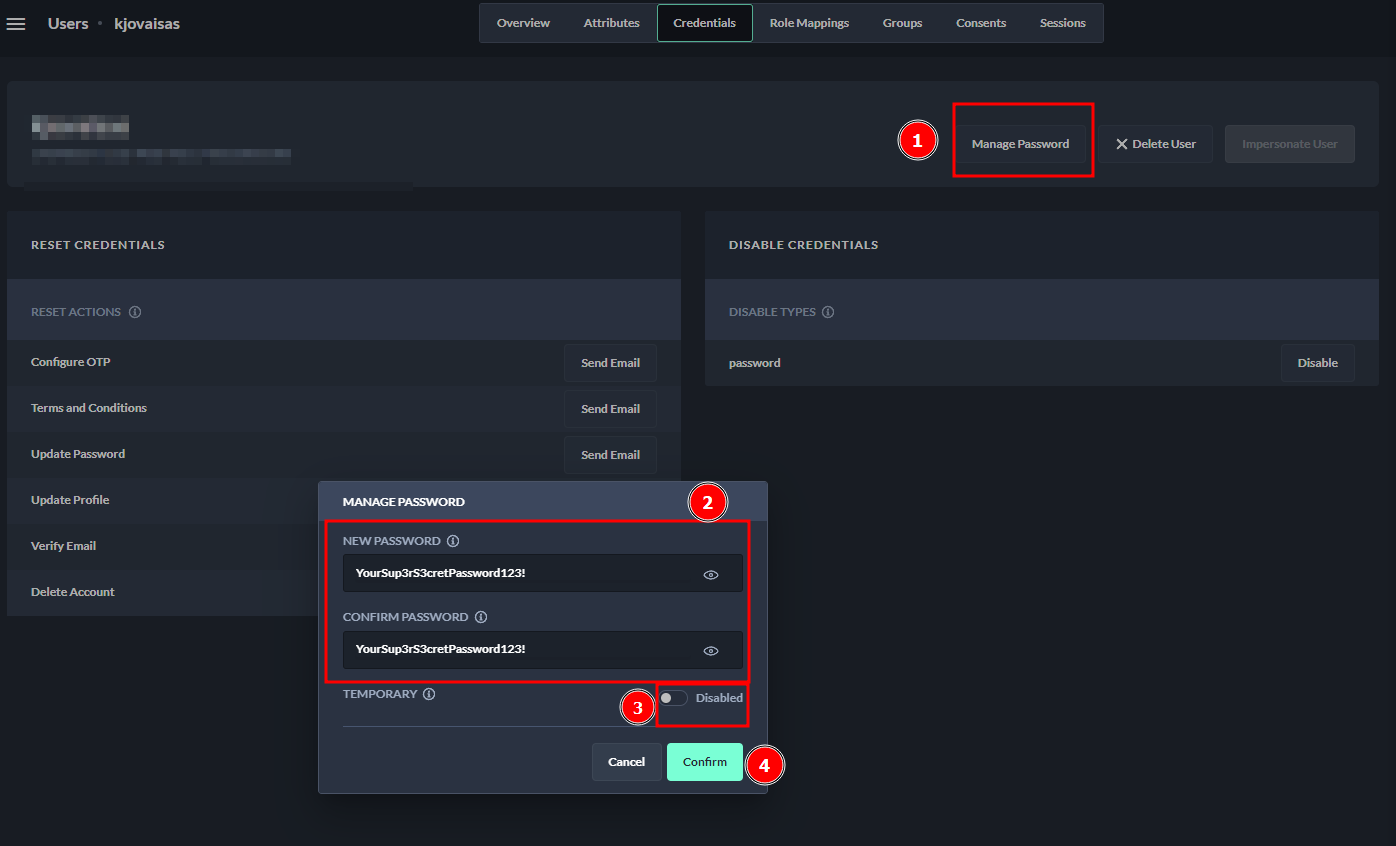
Task: Cancel the Manage Password dialog
Action: tap(626, 762)
